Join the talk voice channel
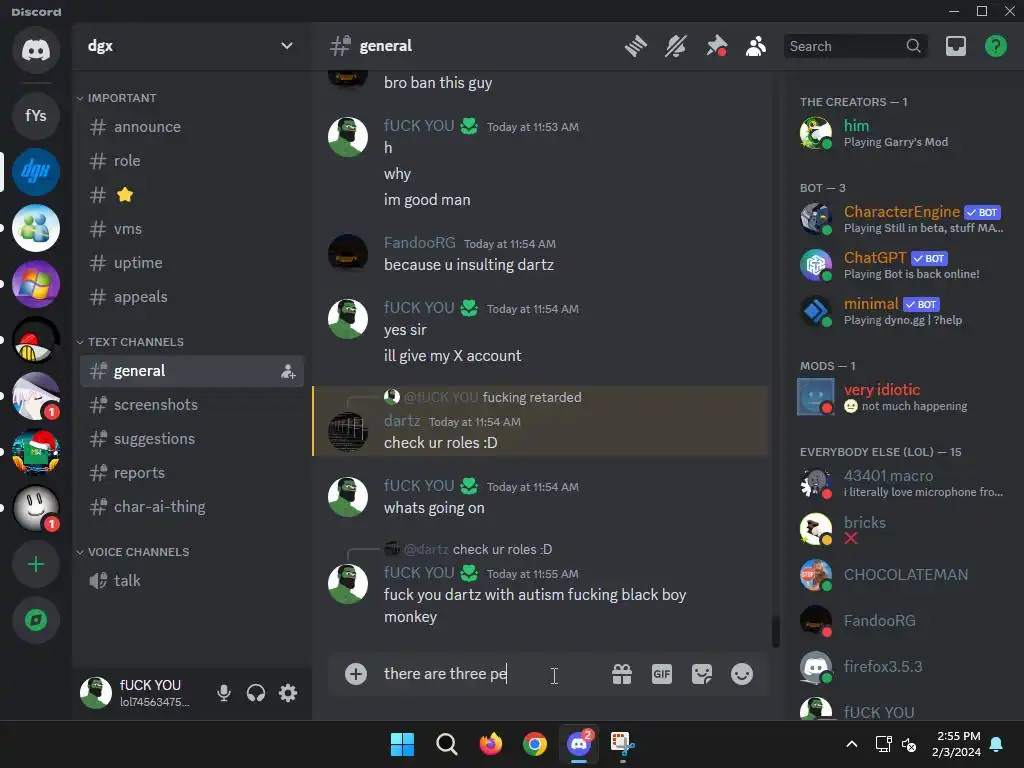This screenshot has height=768, width=1024. point(192,581)
